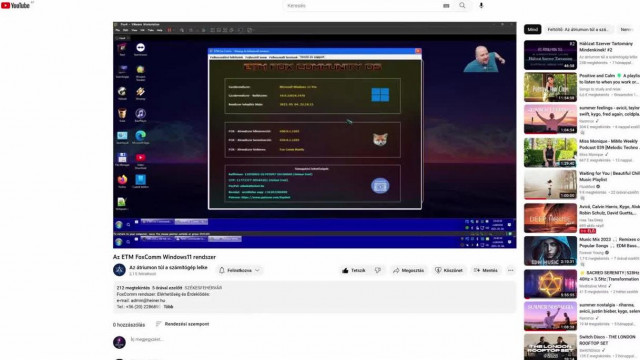Open the DEEP house live thumbnail
This screenshot has width=640, height=360.
click(x=550, y=218)
